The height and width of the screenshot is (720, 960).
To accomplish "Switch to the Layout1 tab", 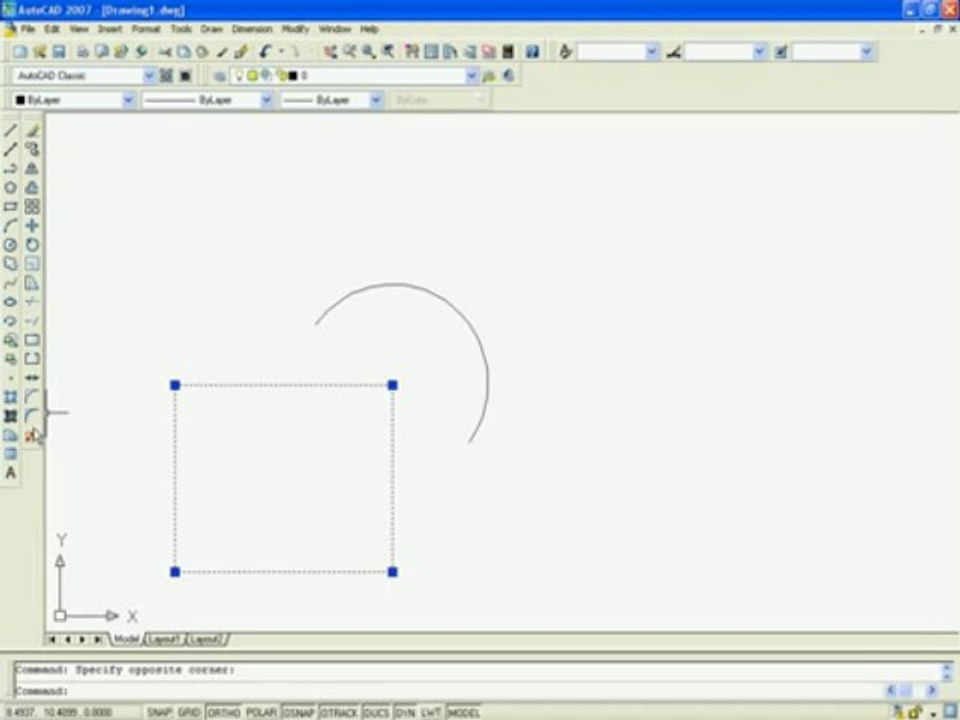I will [163, 639].
